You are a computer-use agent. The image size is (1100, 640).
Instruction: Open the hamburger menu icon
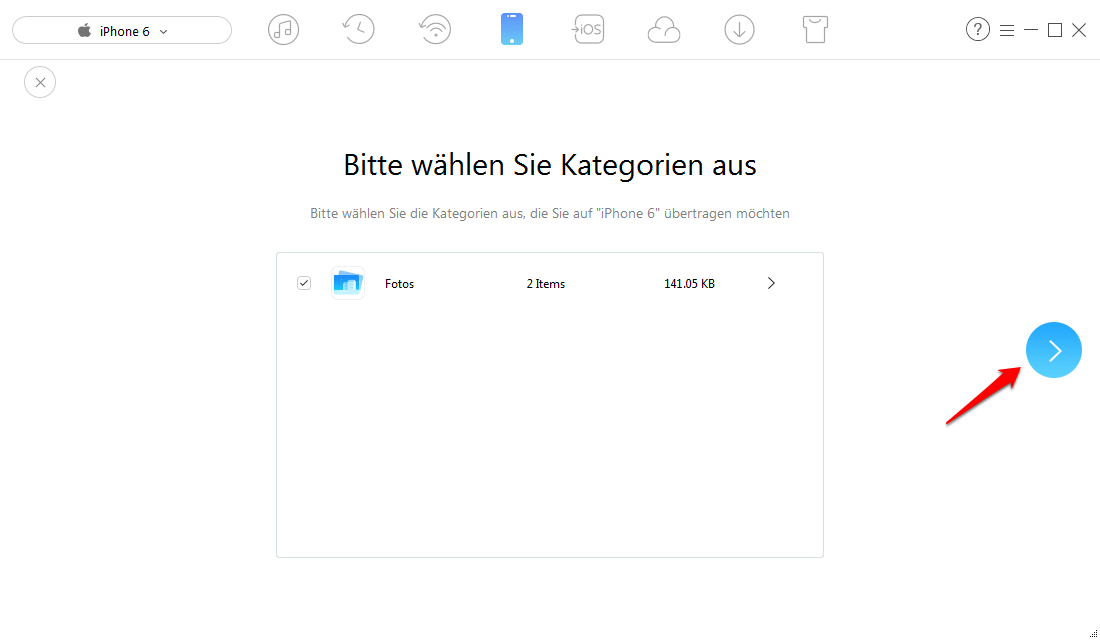[x=1007, y=30]
